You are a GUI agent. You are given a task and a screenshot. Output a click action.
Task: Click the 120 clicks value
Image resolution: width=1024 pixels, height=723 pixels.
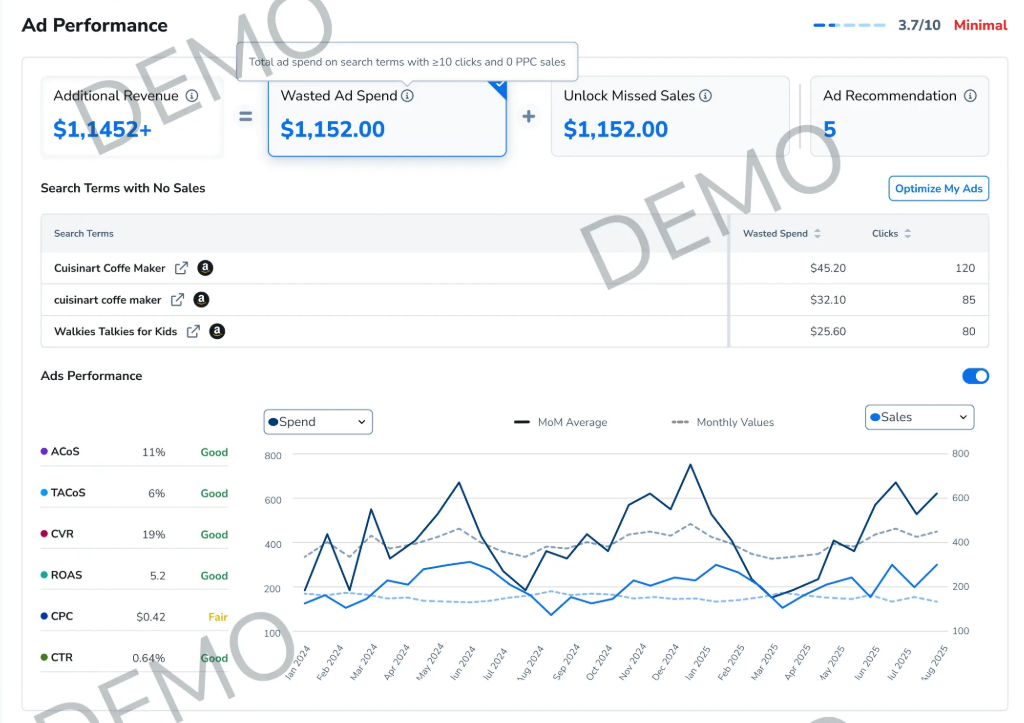[x=965, y=268]
